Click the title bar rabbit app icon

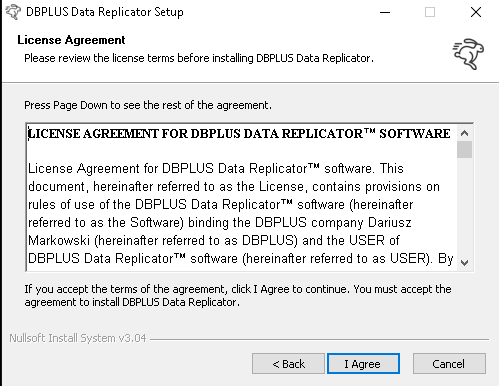(13, 12)
